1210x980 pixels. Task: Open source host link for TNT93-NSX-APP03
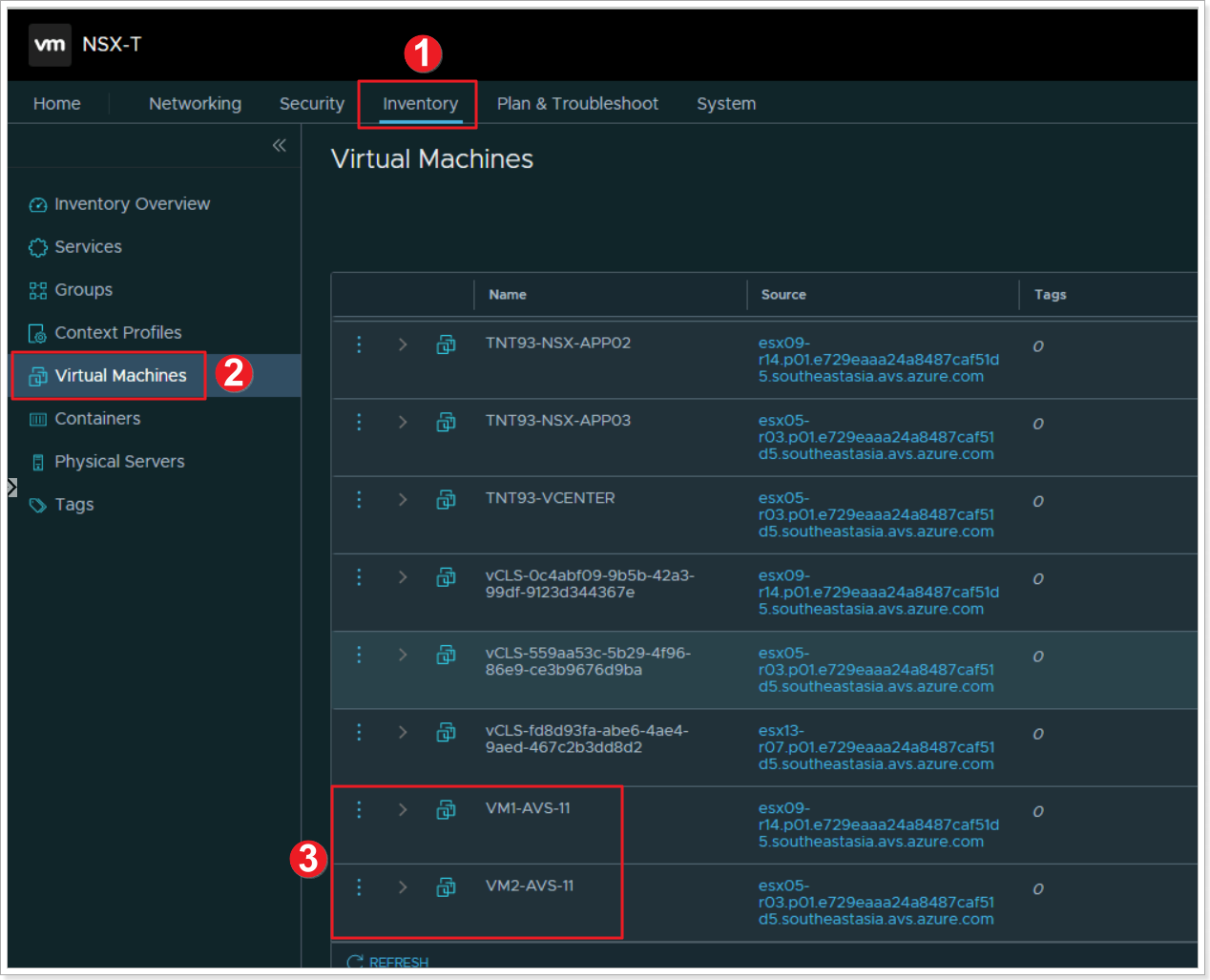(x=876, y=437)
